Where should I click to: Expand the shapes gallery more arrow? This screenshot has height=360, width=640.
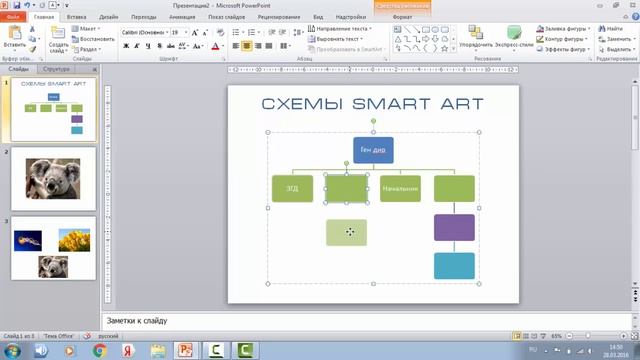(x=453, y=49)
